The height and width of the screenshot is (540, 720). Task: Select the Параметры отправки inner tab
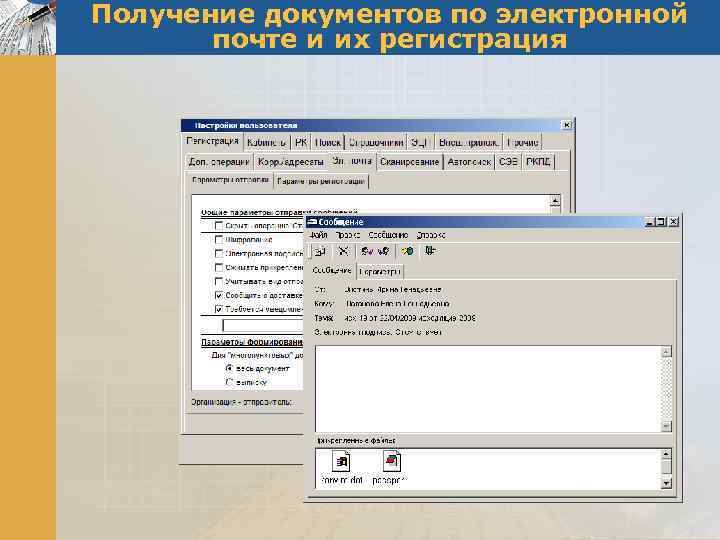pos(230,180)
